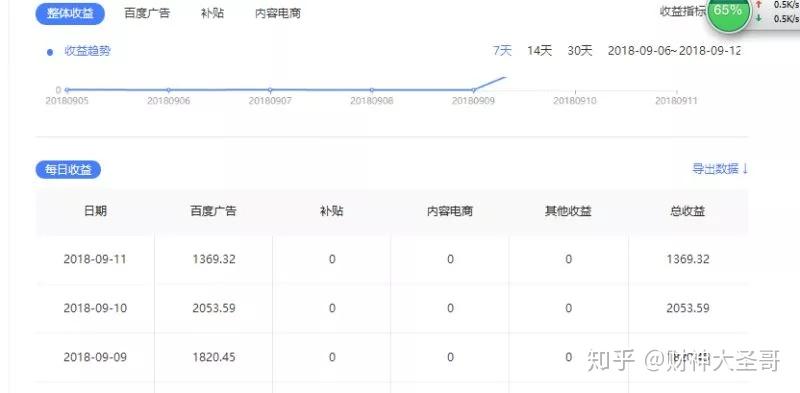This screenshot has height=393, width=800.
Task: Select the 整体收益 tab
Action: click(70, 14)
